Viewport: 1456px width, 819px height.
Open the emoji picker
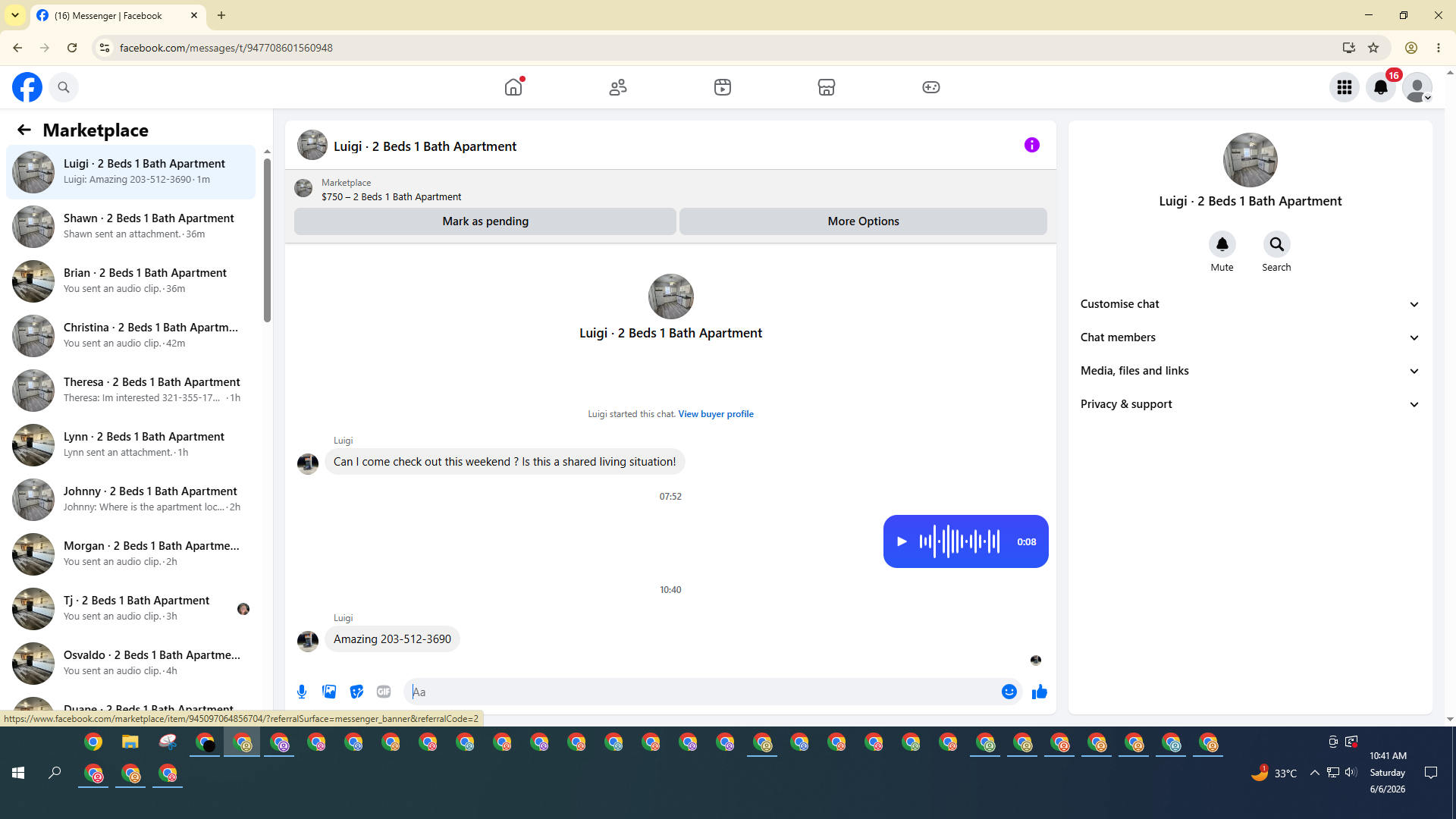[x=1009, y=692]
